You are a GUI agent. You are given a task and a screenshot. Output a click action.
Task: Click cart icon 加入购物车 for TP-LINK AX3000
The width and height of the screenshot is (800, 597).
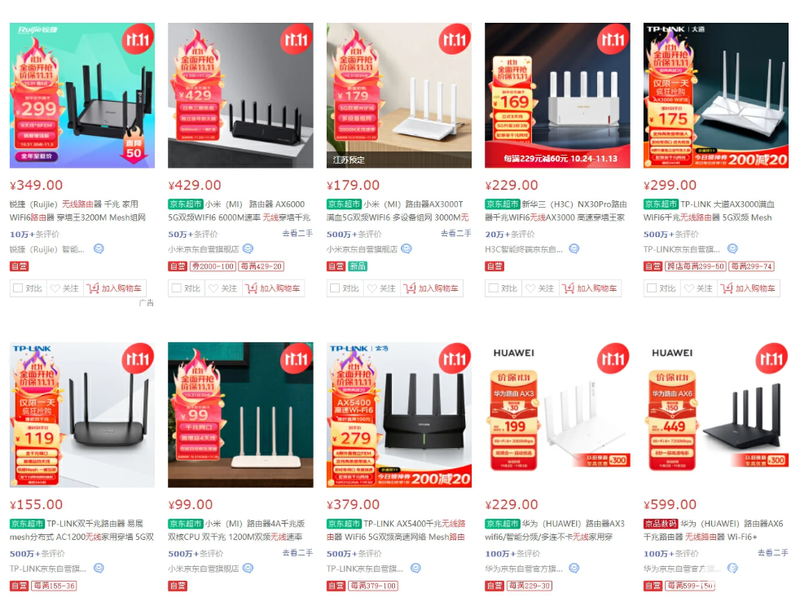pyautogui.click(x=726, y=288)
